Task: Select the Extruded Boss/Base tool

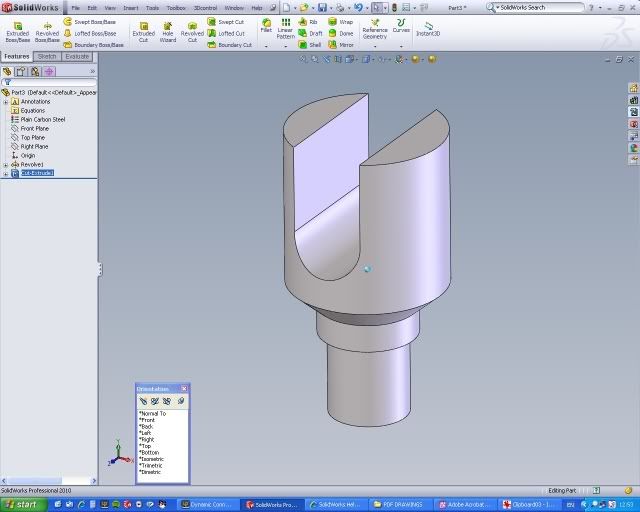Action: (x=17, y=29)
